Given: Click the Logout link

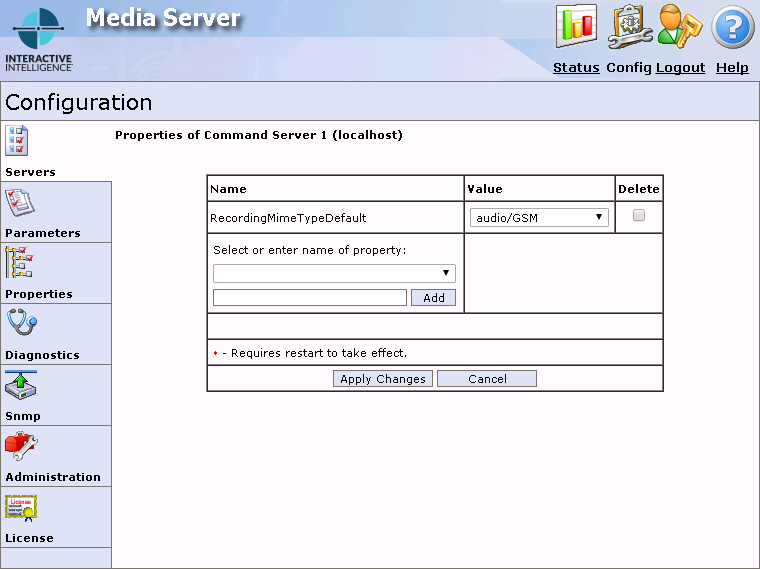Looking at the screenshot, I should pos(680,68).
